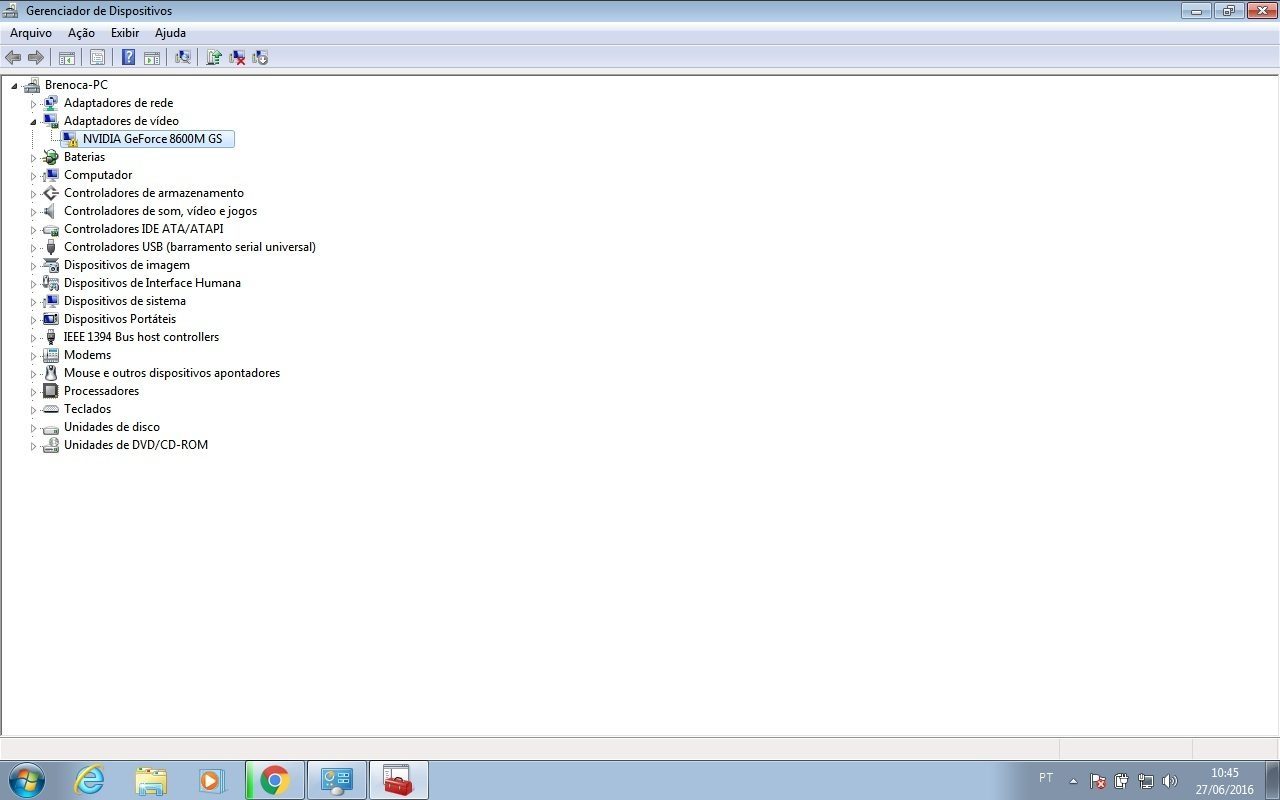Switch to Google Chrome on taskbar
Image resolution: width=1280 pixels, height=800 pixels.
(275, 780)
